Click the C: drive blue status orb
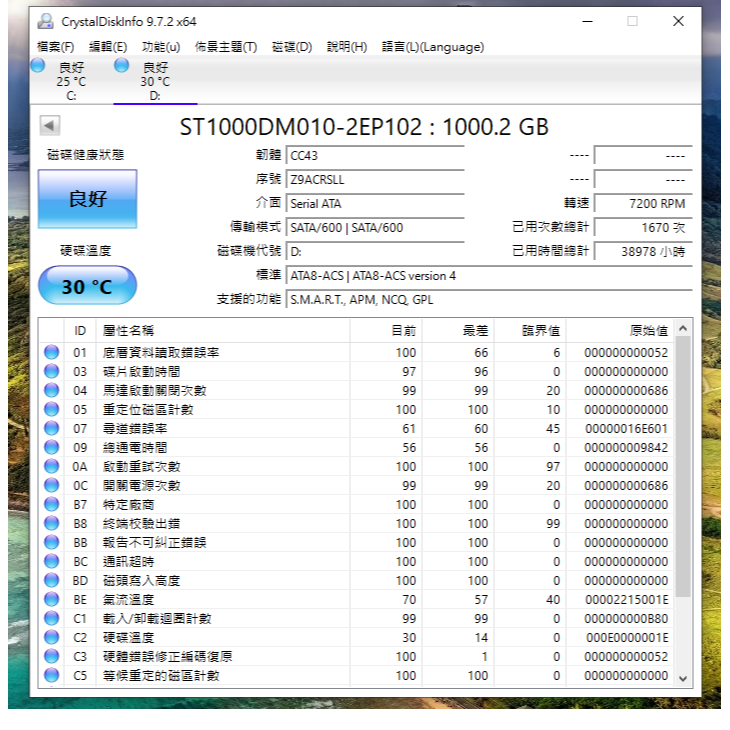Viewport: 730px width, 730px height. (x=38, y=66)
